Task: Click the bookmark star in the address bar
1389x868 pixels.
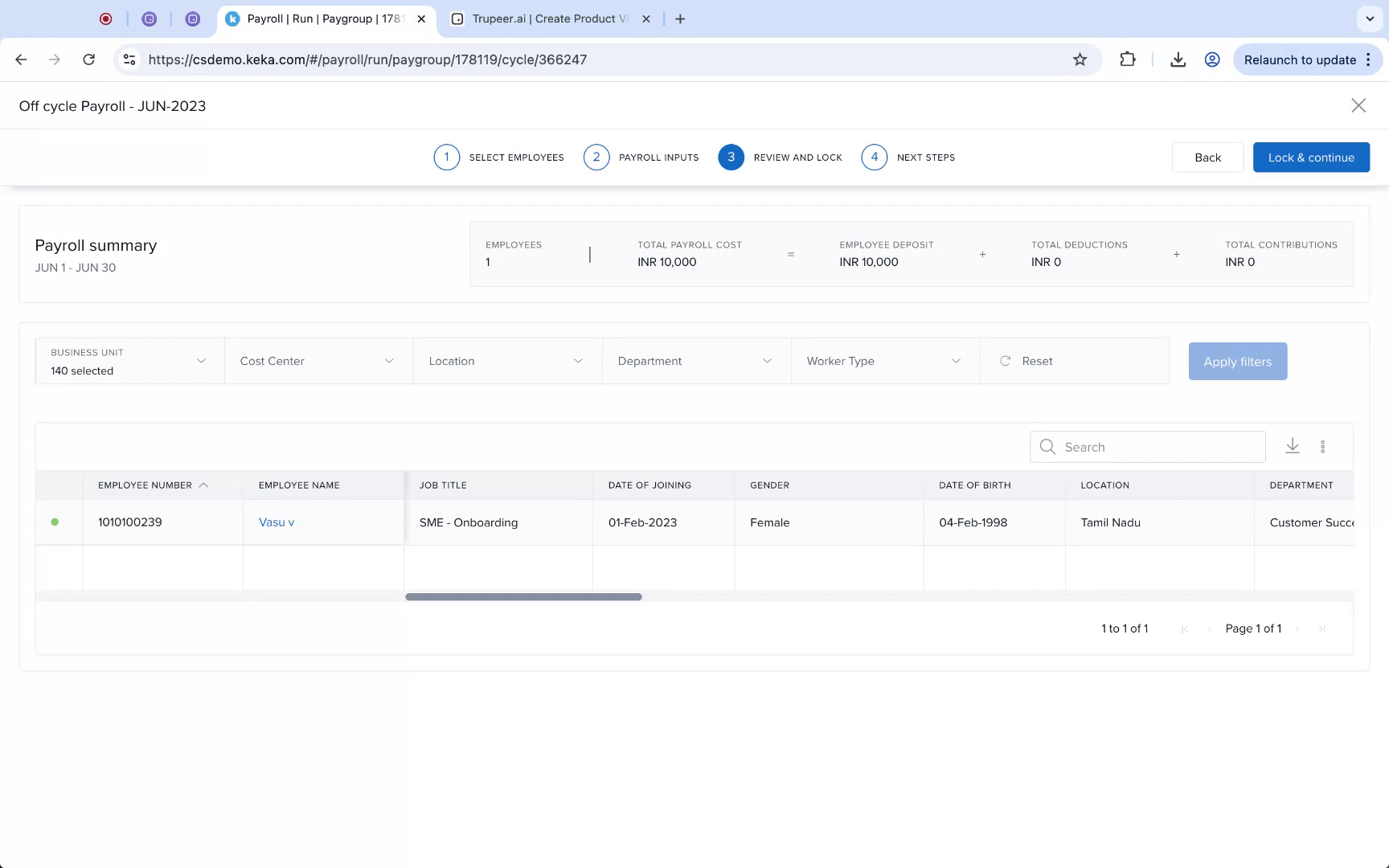Action: coord(1080,59)
